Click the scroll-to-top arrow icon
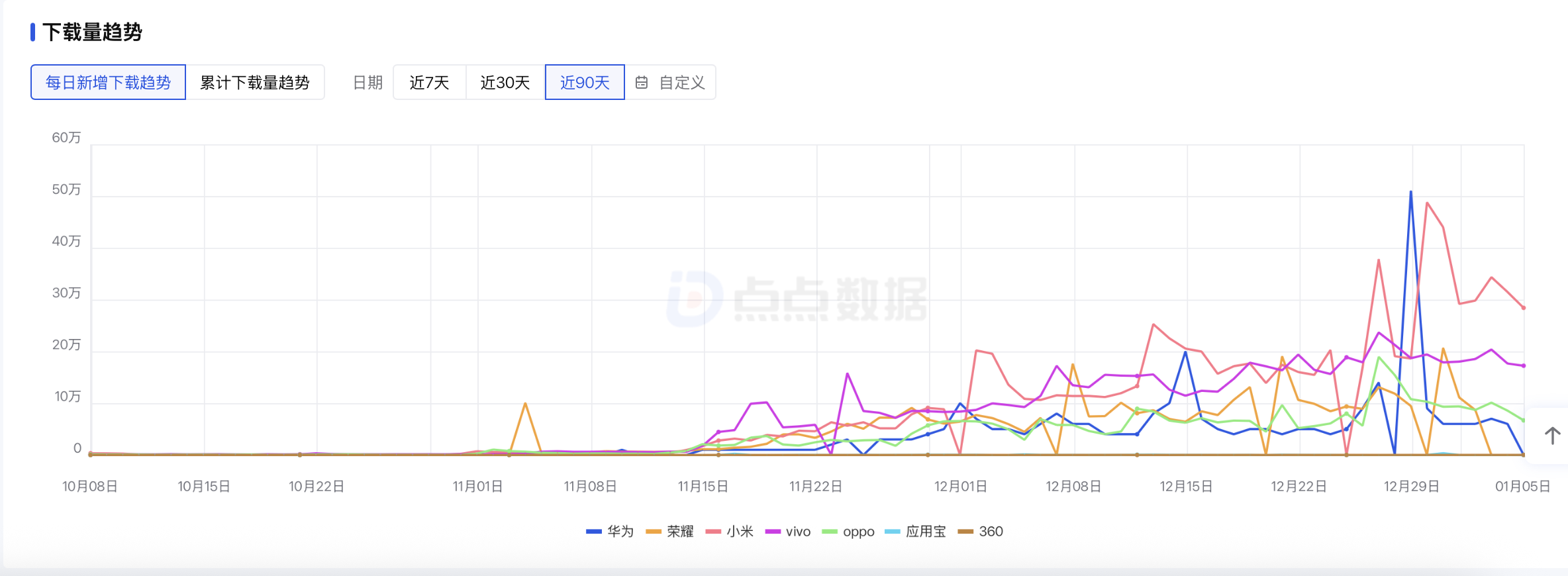Image resolution: width=1568 pixels, height=576 pixels. (1552, 436)
